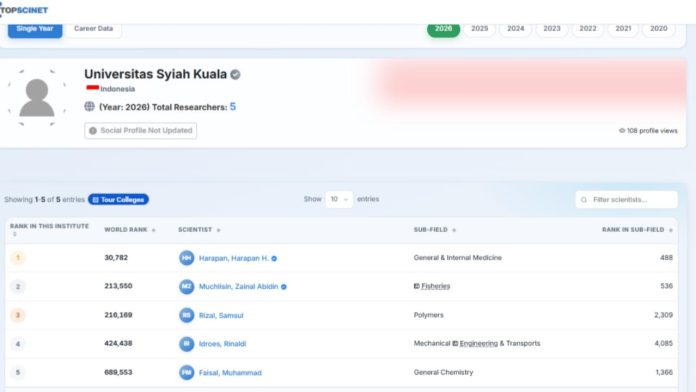Click sub-field rank value 488

(x=666, y=257)
